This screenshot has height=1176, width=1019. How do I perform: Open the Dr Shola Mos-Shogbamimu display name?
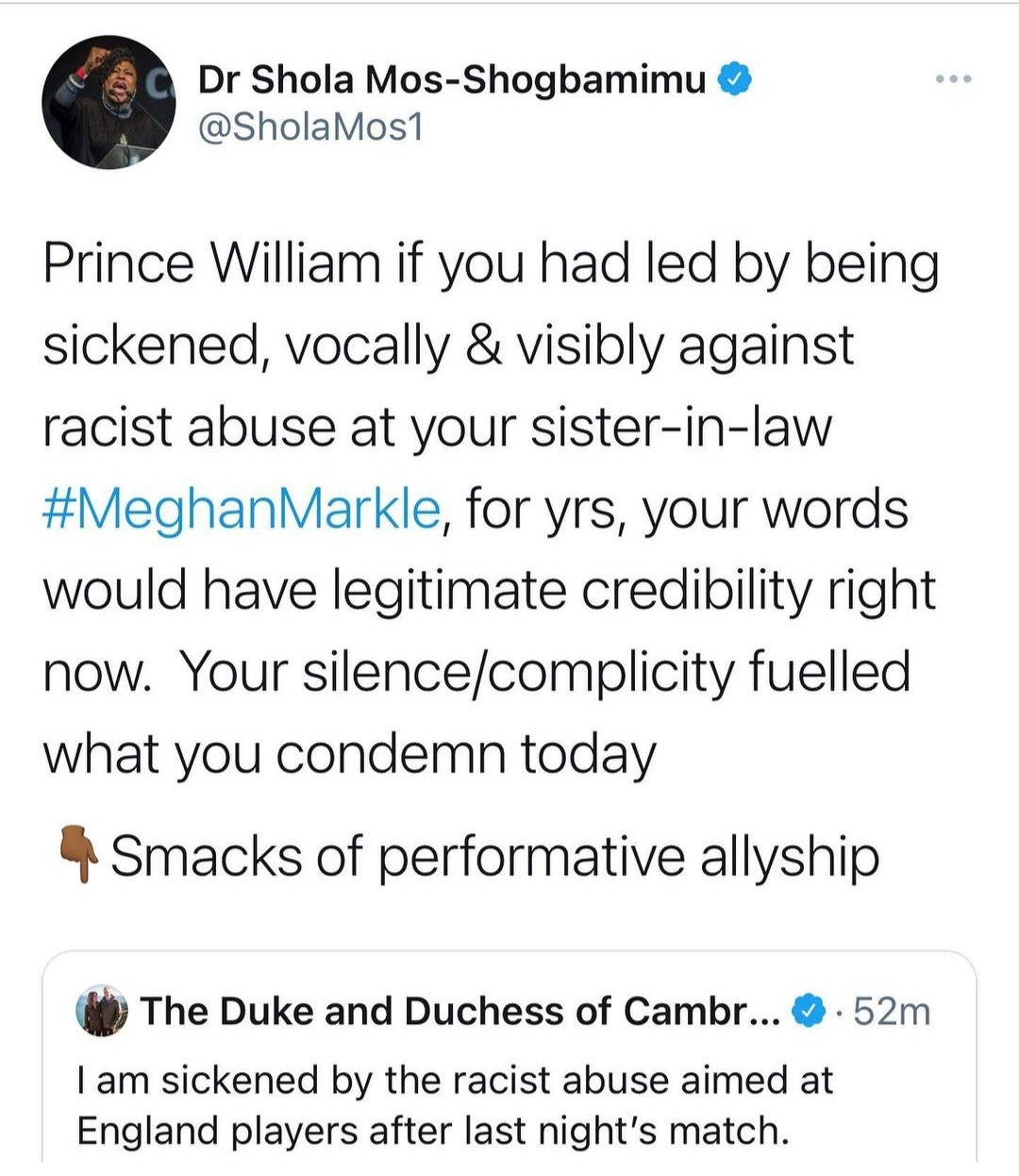pos(451,81)
